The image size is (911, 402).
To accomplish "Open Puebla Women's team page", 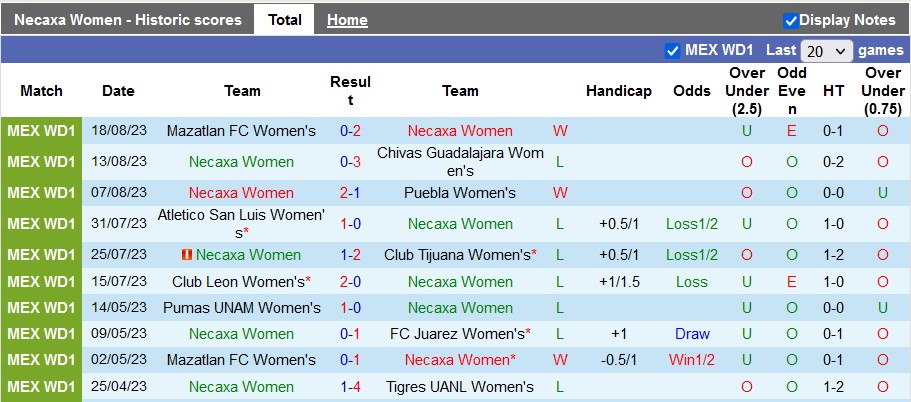I will click(x=460, y=193).
